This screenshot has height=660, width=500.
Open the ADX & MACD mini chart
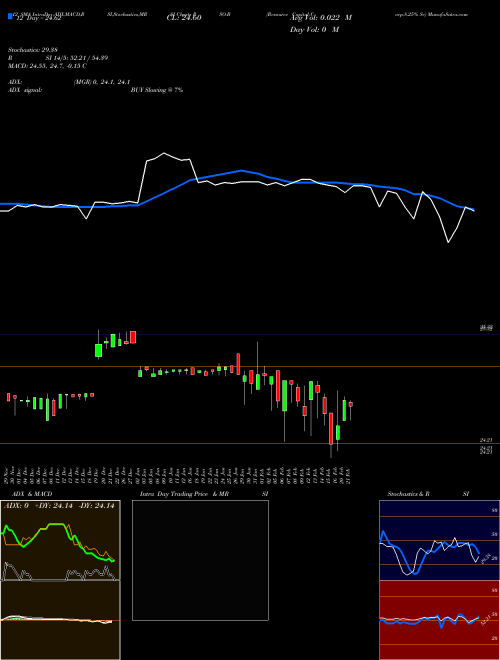[x=61, y=580]
